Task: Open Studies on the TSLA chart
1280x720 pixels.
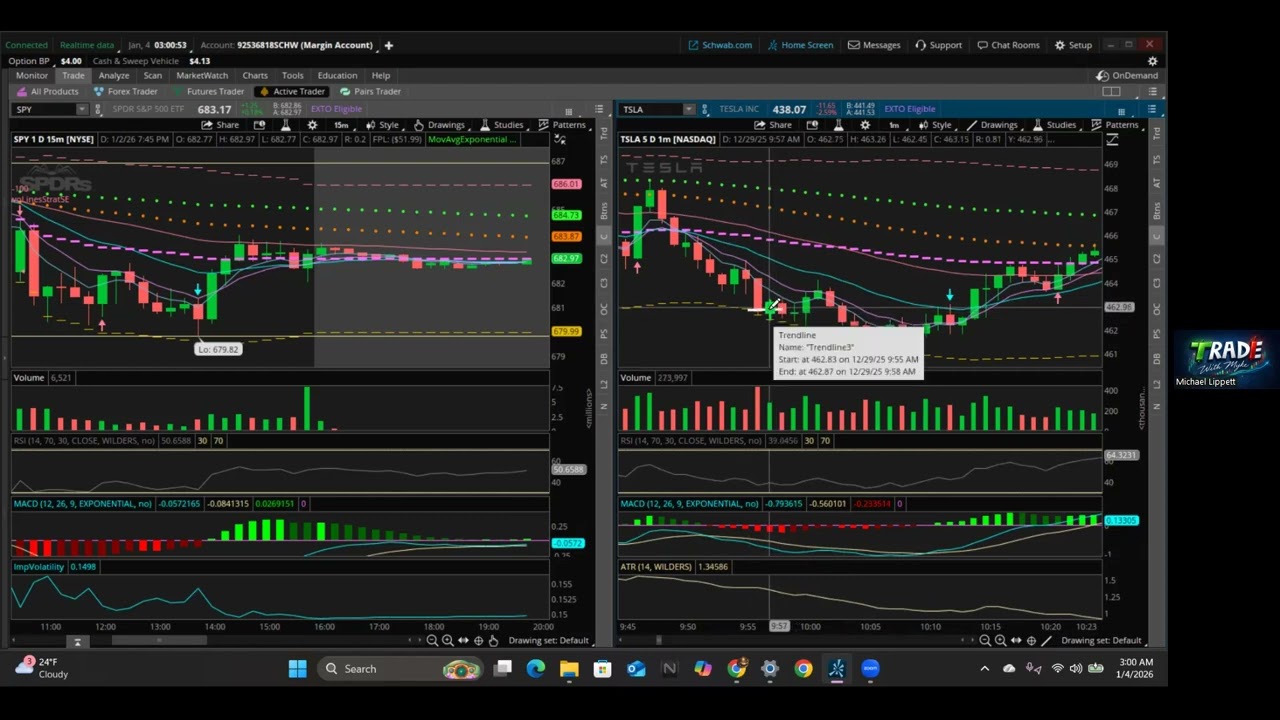Action: [1054, 125]
